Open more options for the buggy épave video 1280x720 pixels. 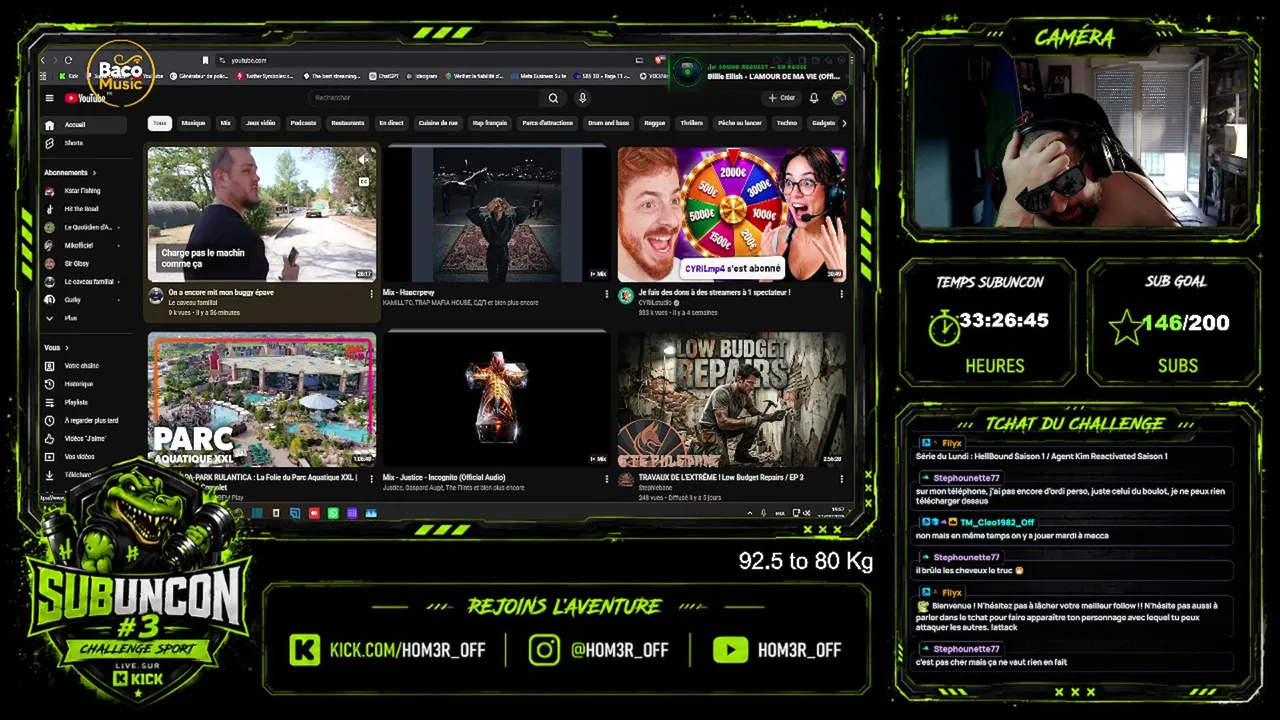[x=371, y=294]
